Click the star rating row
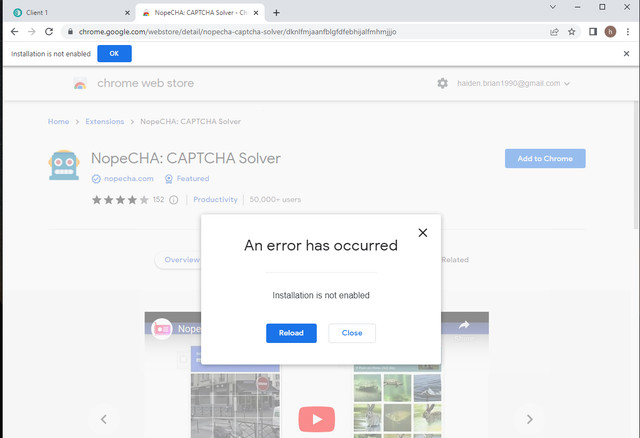Image resolution: width=640 pixels, height=438 pixels. click(x=120, y=200)
